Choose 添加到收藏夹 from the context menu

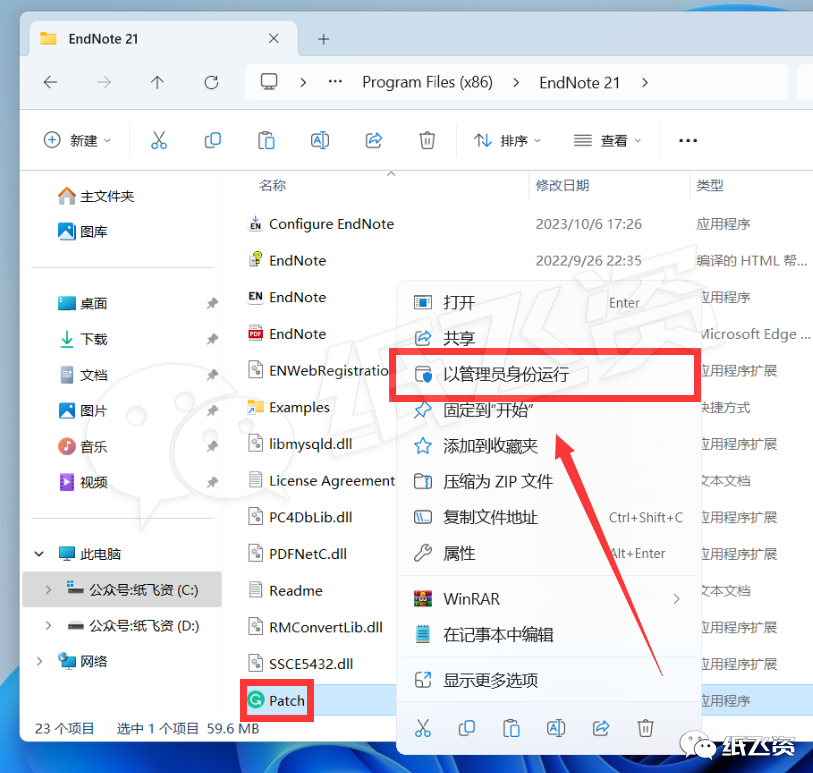(550, 446)
